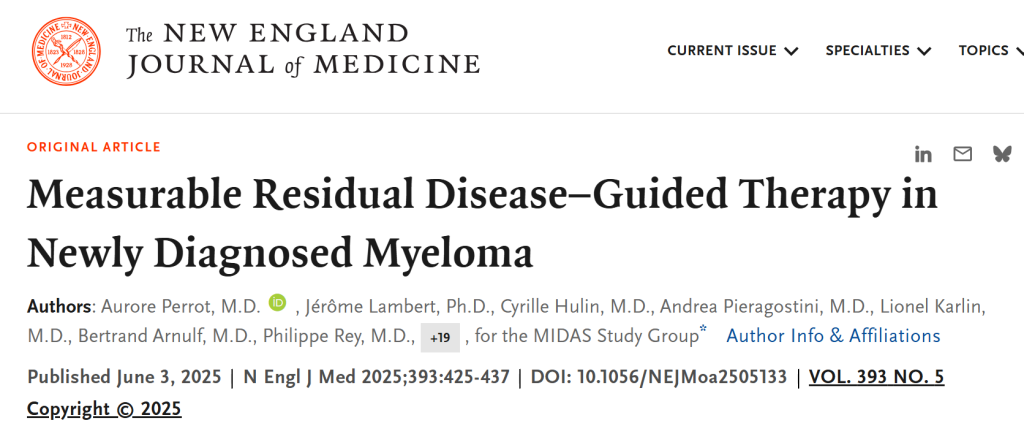This screenshot has width=1024, height=434.
Task: Click the article title heading
Action: pos(482,224)
